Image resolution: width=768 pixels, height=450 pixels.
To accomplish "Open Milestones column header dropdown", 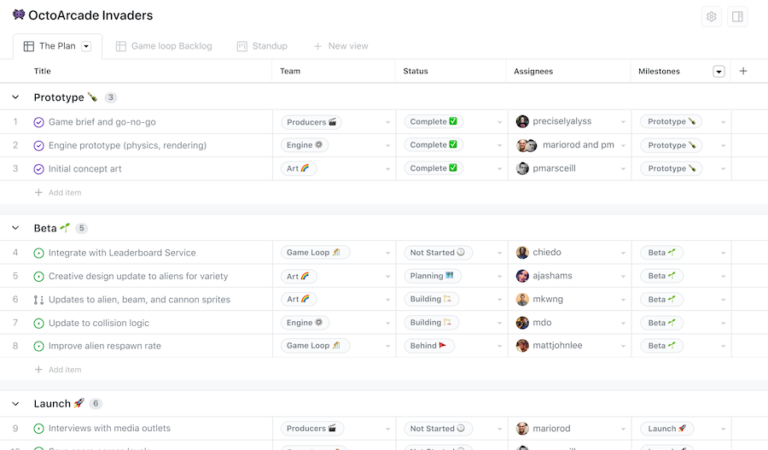I will tap(719, 71).
